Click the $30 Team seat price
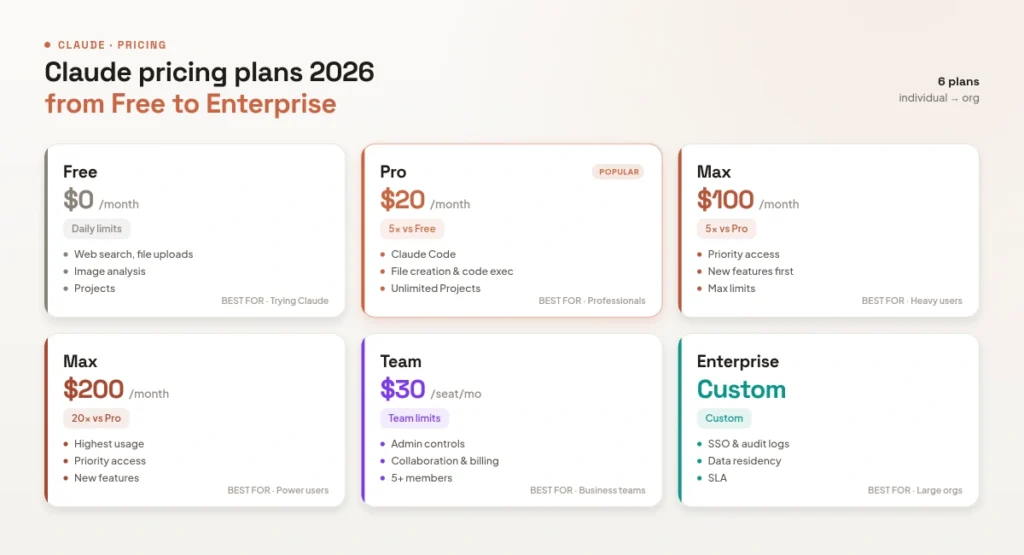1024x555 pixels. click(x=402, y=390)
